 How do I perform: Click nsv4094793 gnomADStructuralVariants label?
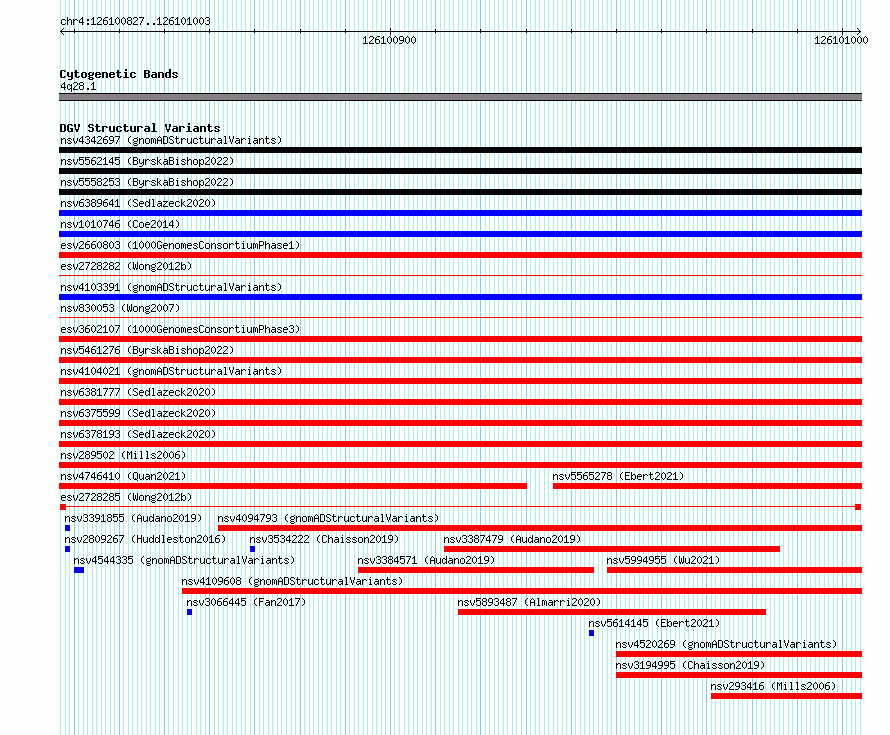pyautogui.click(x=328, y=518)
